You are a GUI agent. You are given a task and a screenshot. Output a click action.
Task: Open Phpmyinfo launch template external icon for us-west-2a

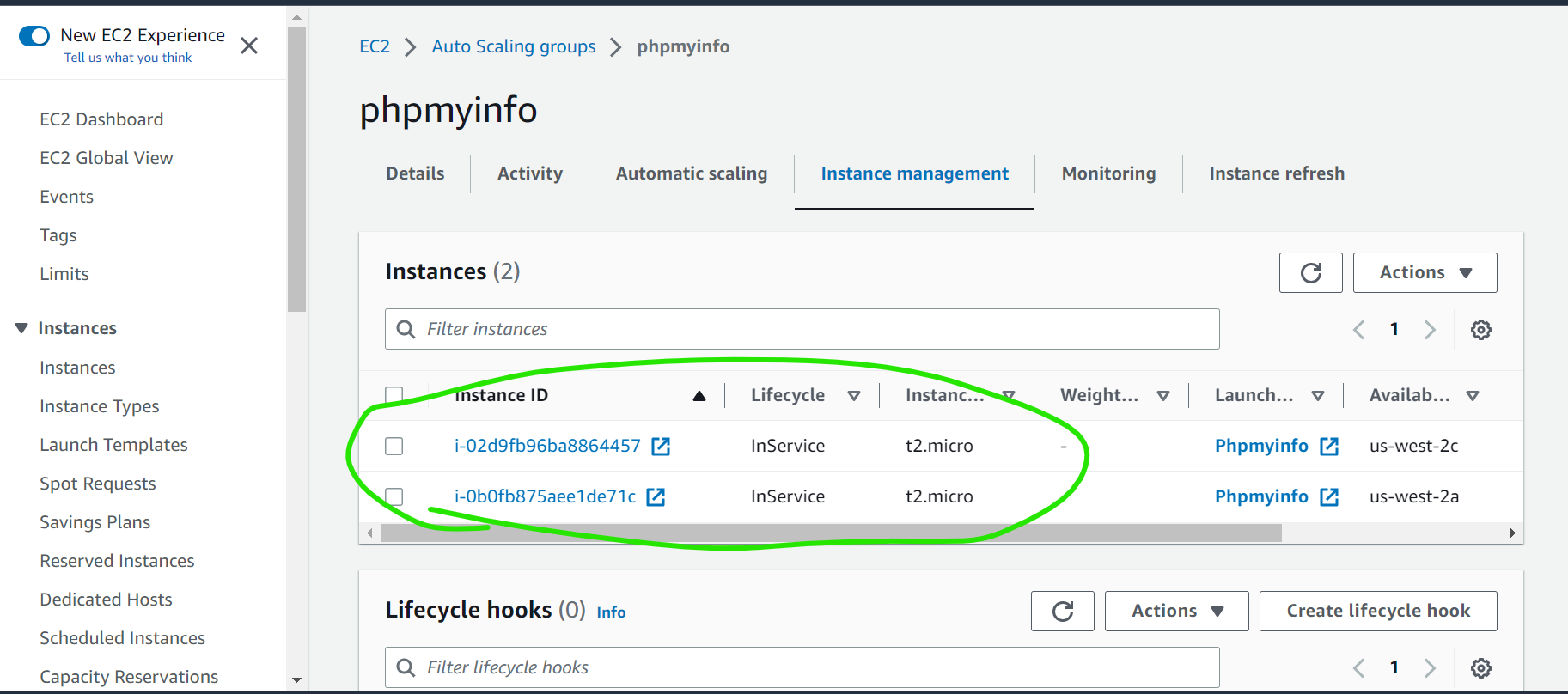[x=1329, y=496]
